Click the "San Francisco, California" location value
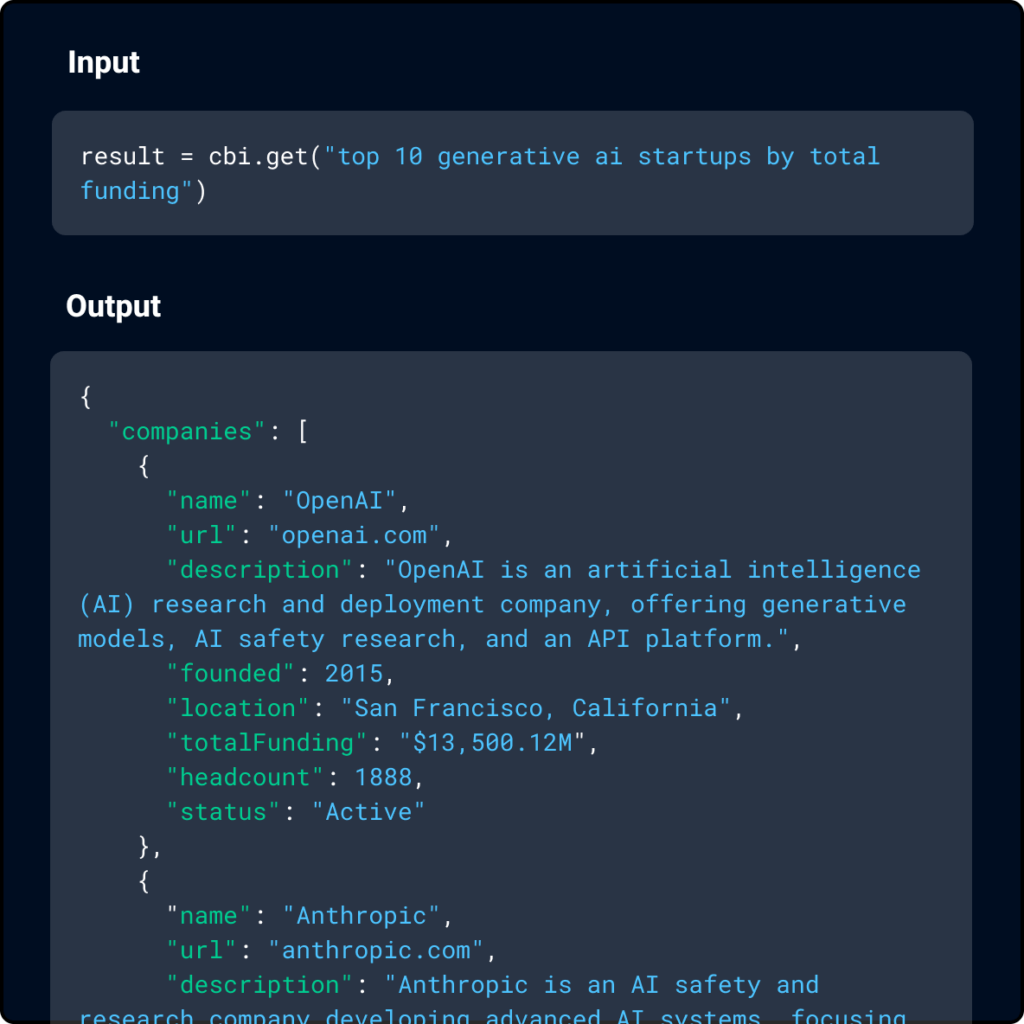Image resolution: width=1024 pixels, height=1024 pixels. pos(536,708)
